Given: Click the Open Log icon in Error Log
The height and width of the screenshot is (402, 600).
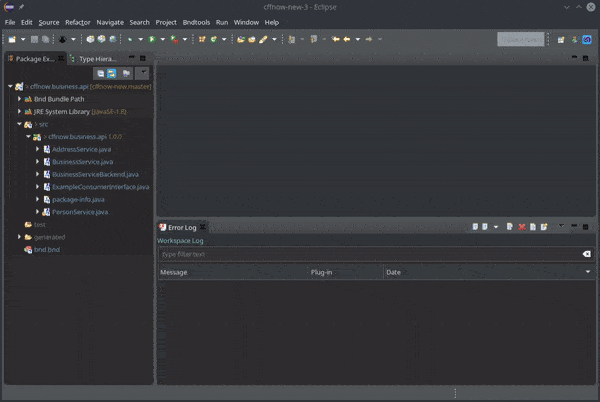Looking at the screenshot, I should pyautogui.click(x=533, y=227).
